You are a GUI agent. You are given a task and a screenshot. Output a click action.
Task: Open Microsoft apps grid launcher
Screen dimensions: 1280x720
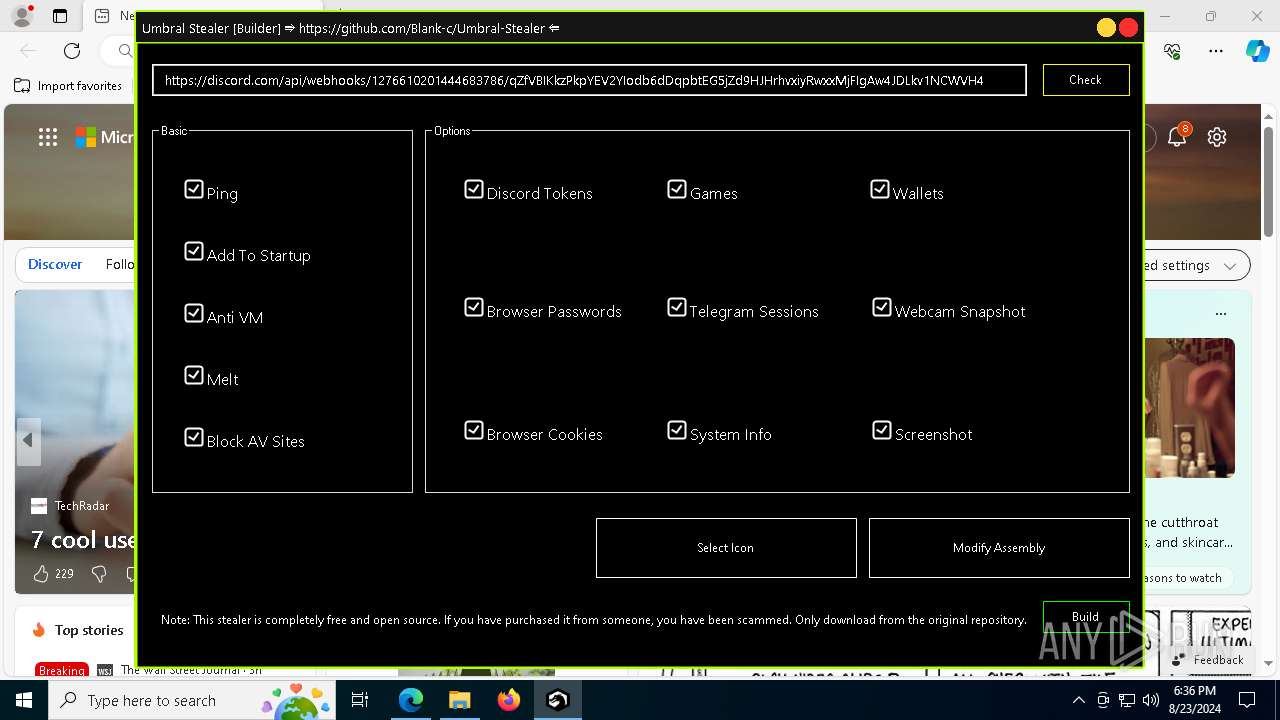pyautogui.click(x=48, y=137)
